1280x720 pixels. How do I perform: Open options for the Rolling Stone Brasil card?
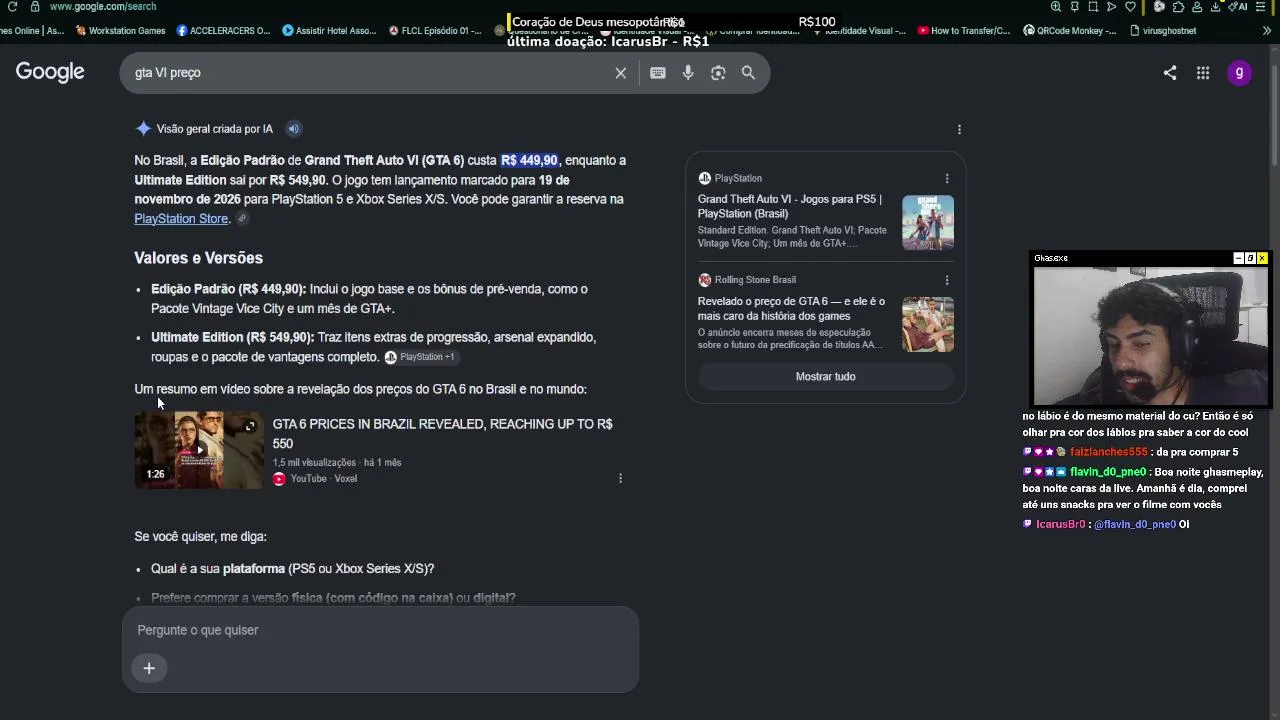click(x=947, y=280)
